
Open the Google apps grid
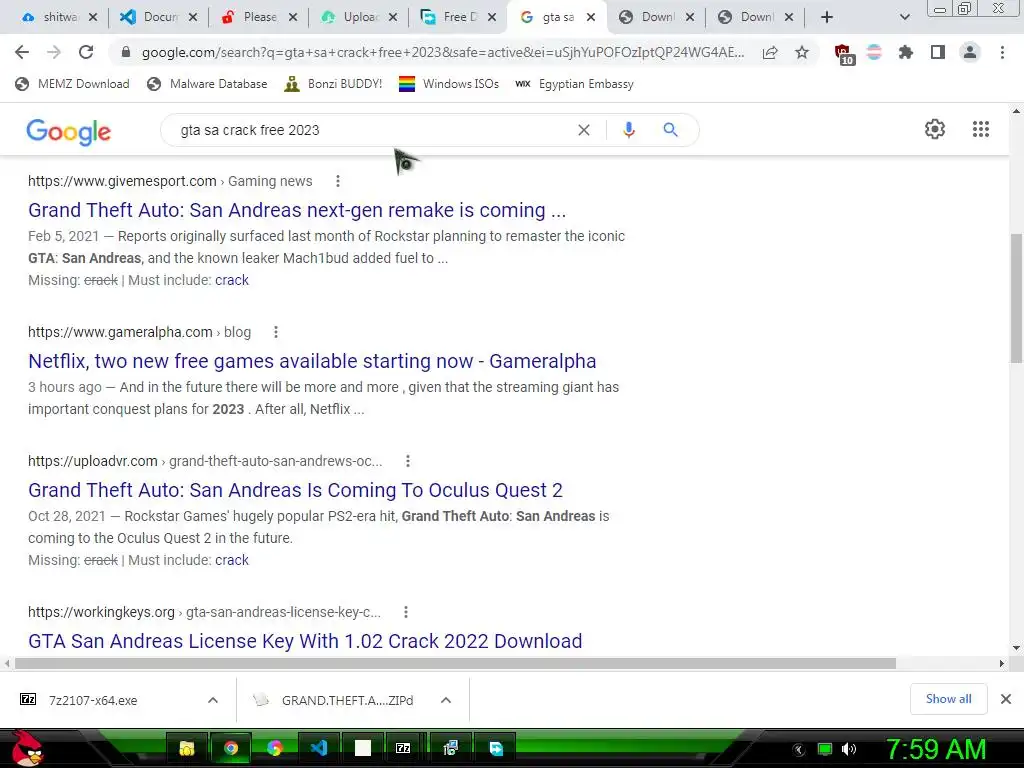pyautogui.click(x=981, y=129)
